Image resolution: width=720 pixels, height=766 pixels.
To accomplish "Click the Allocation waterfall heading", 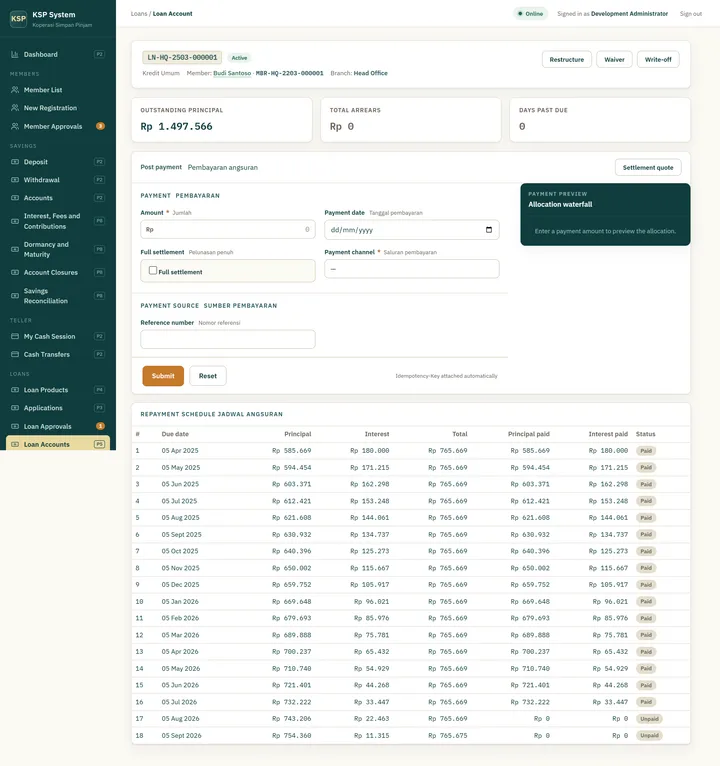I will tap(560, 205).
